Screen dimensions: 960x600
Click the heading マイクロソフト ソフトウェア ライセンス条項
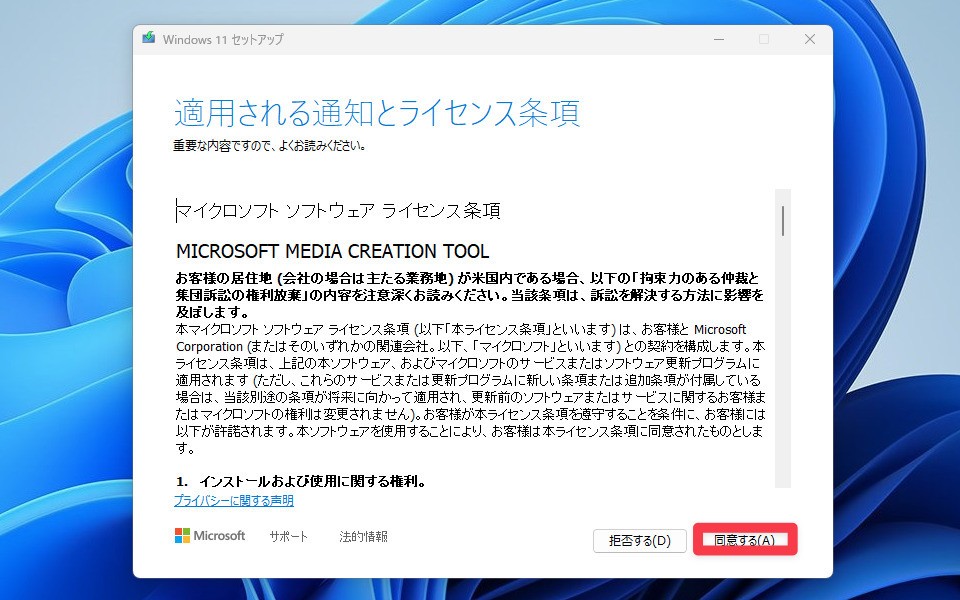[x=339, y=211]
